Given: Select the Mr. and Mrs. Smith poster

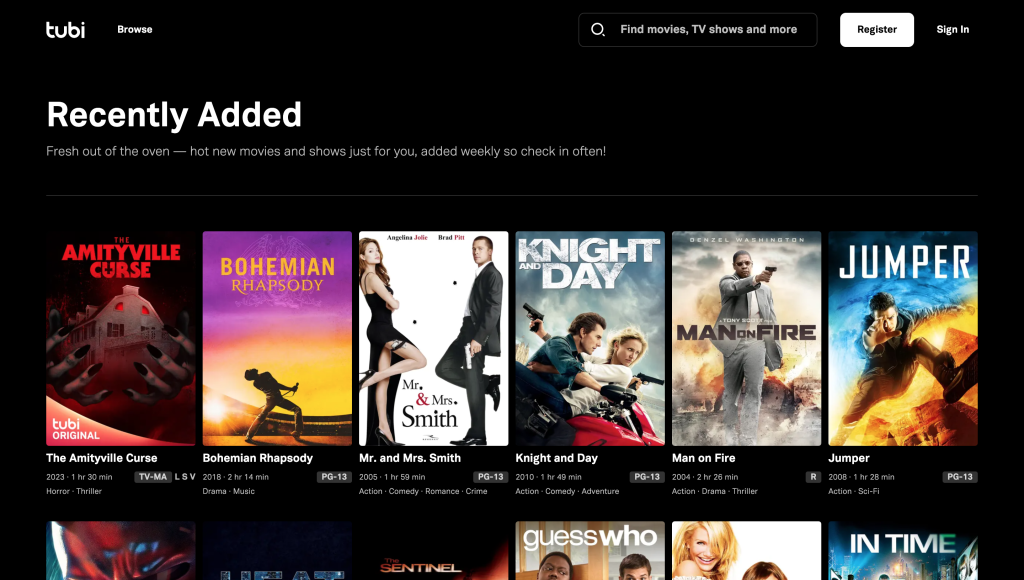Looking at the screenshot, I should [x=433, y=338].
